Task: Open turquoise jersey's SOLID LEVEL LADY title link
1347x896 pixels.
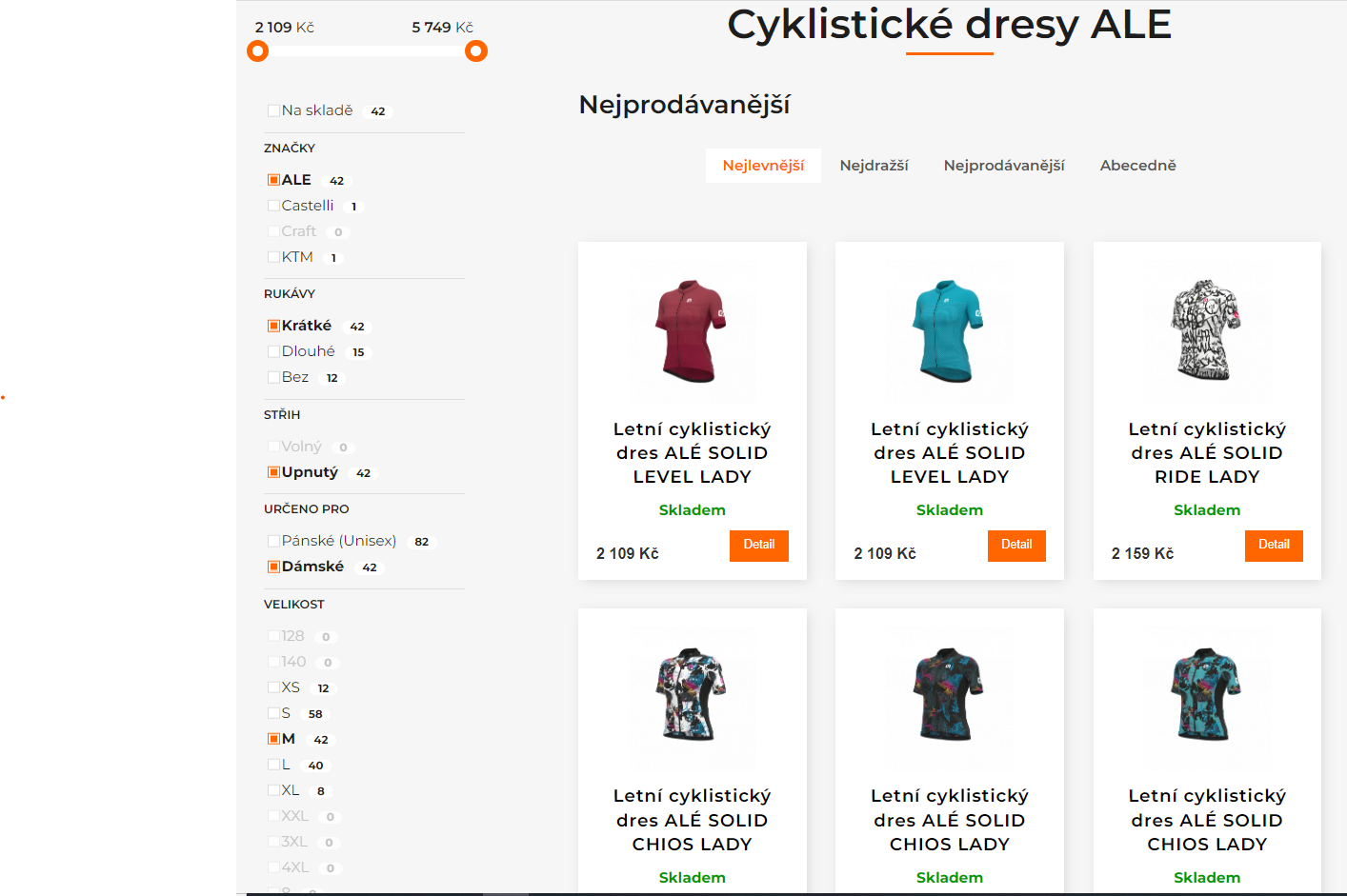Action: [x=950, y=453]
